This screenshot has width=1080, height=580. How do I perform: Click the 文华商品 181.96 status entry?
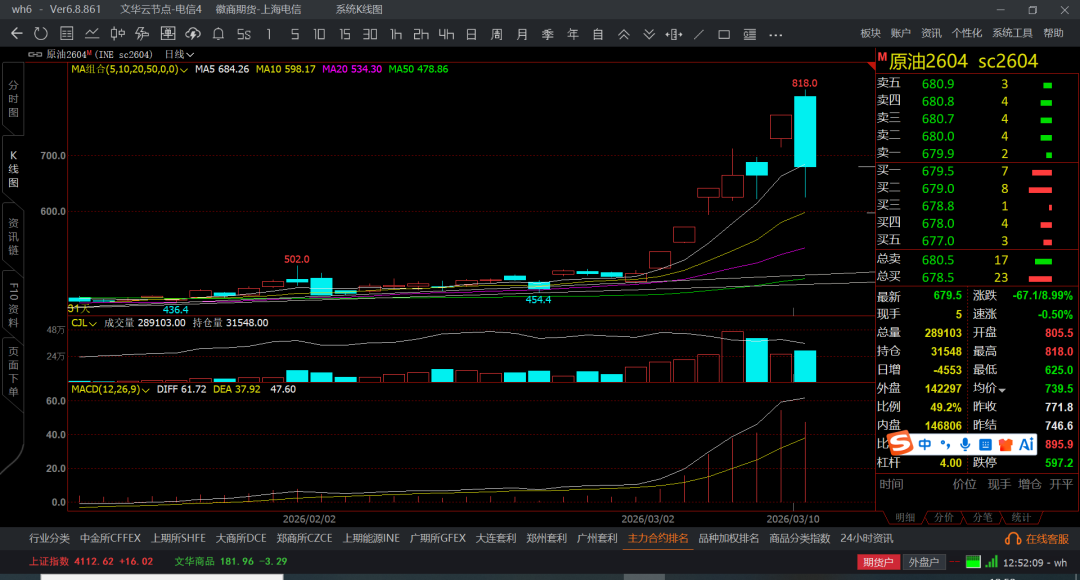click(230, 562)
